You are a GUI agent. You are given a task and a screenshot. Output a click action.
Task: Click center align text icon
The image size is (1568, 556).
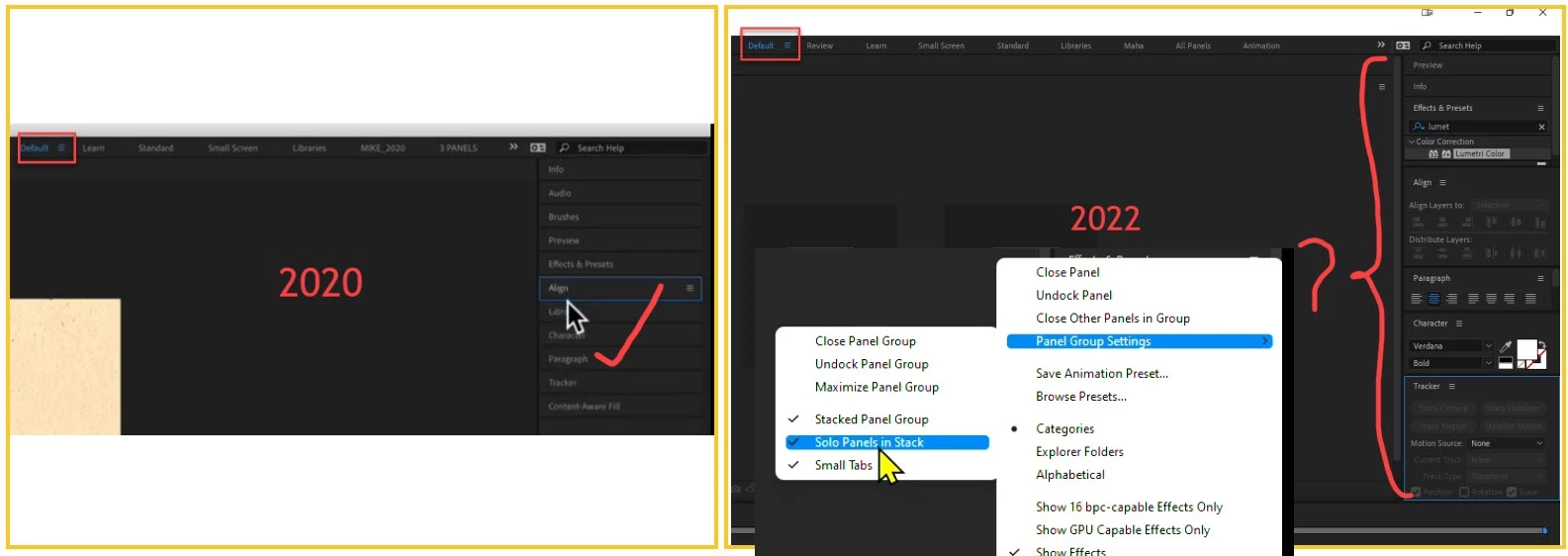click(1433, 299)
